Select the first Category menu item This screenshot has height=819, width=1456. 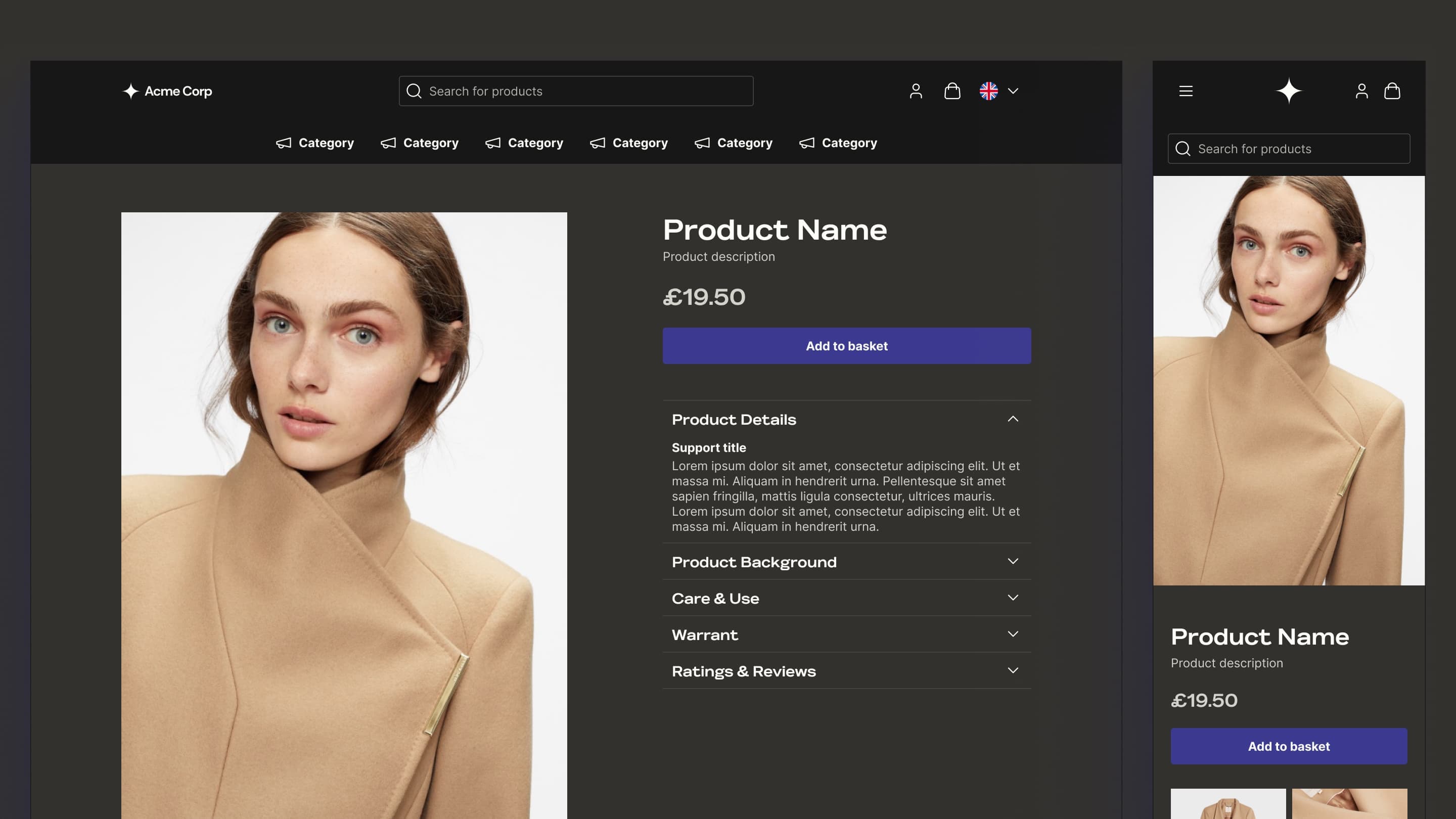click(x=315, y=143)
